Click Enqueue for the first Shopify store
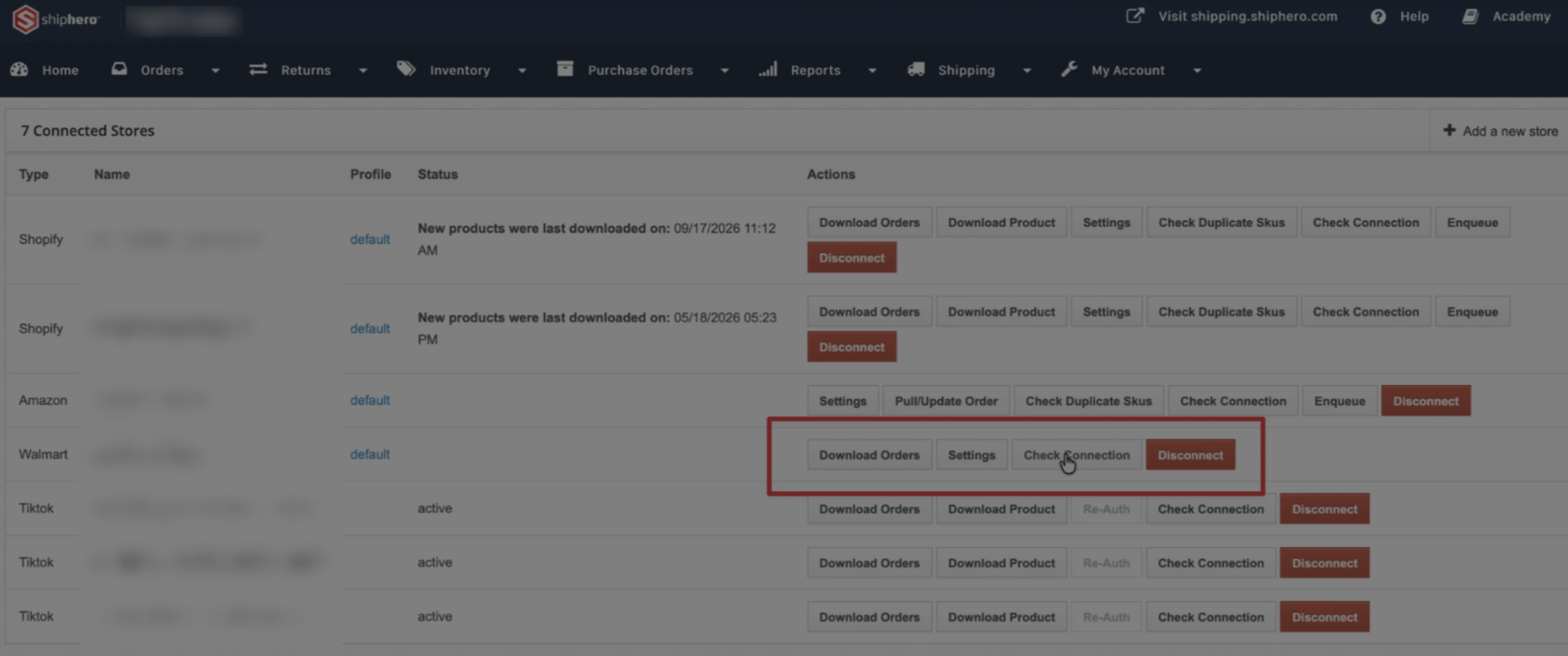Screen dimensions: 1568x656 1473,223
